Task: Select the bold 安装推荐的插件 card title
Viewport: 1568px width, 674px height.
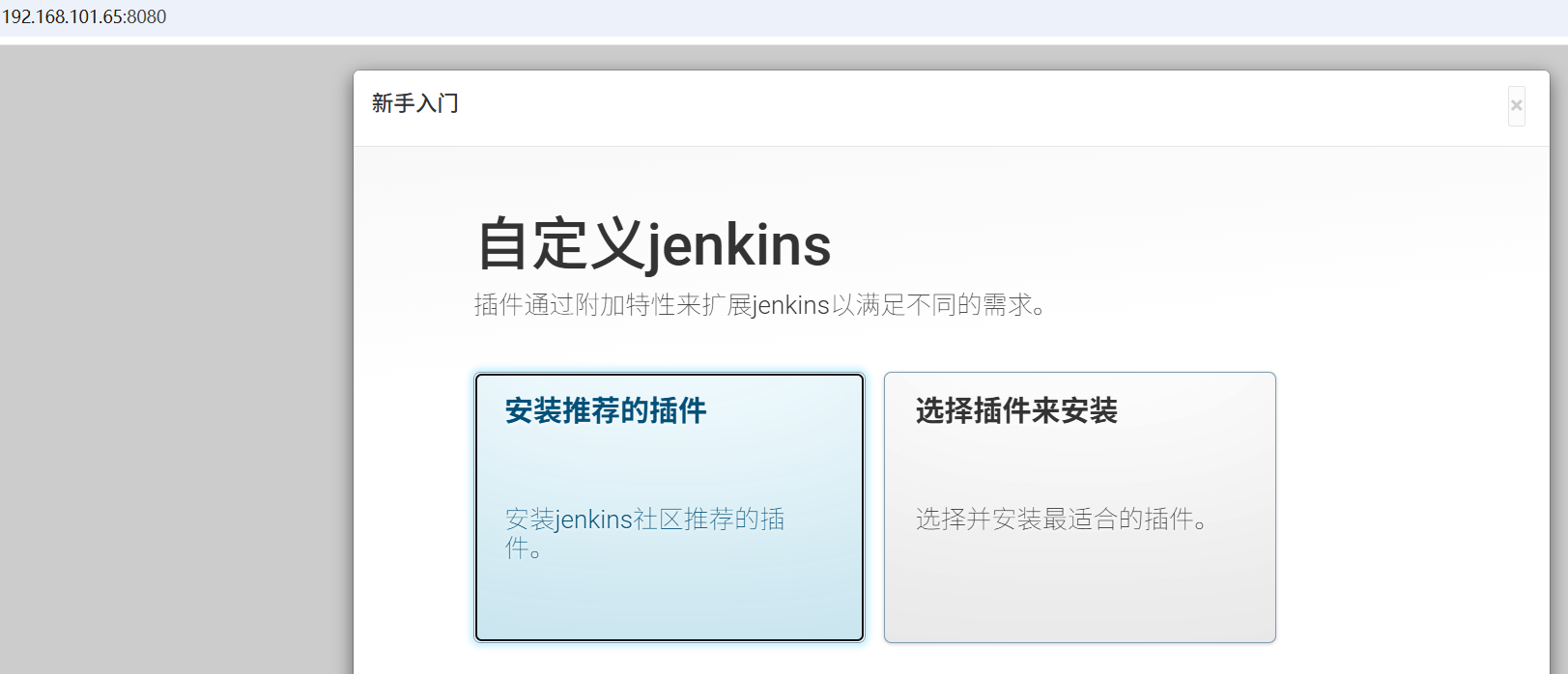Action: (x=606, y=410)
